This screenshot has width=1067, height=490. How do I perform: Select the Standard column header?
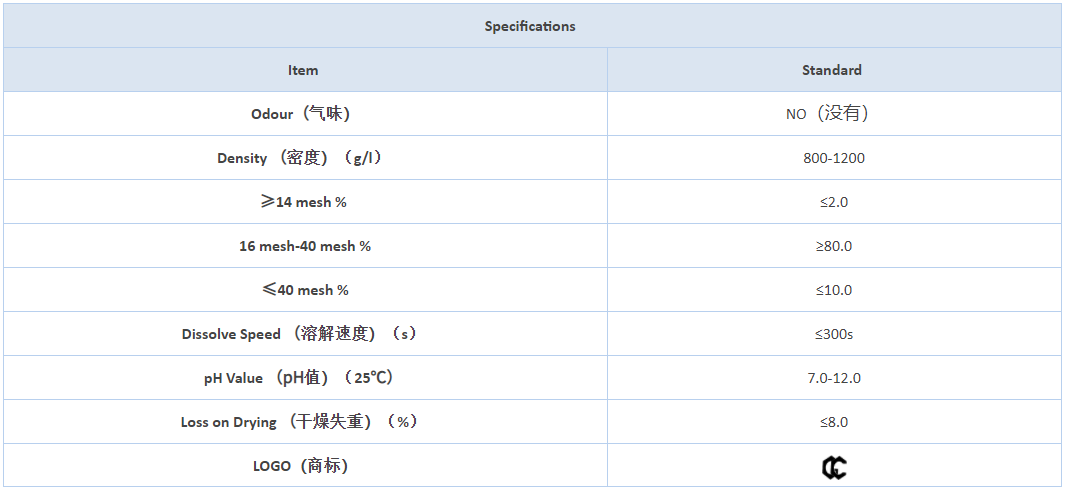point(832,70)
